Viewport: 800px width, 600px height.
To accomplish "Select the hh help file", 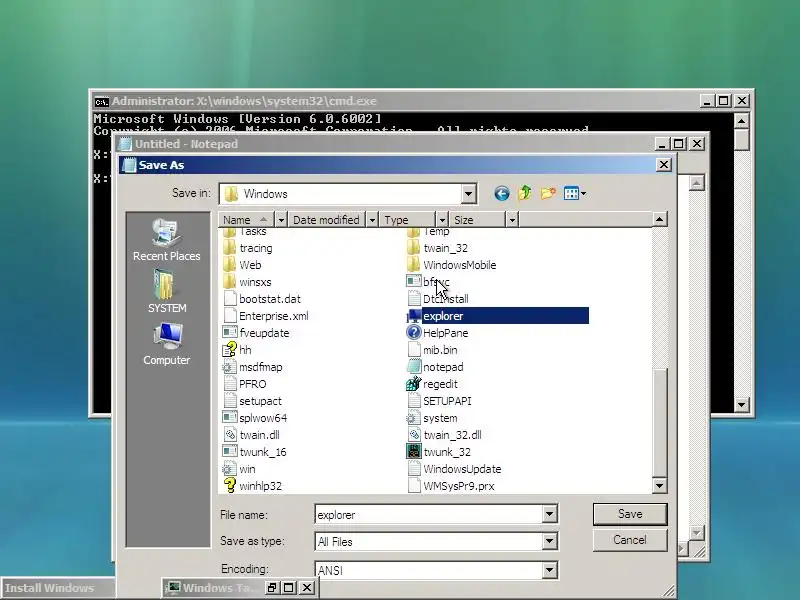I will click(237, 350).
